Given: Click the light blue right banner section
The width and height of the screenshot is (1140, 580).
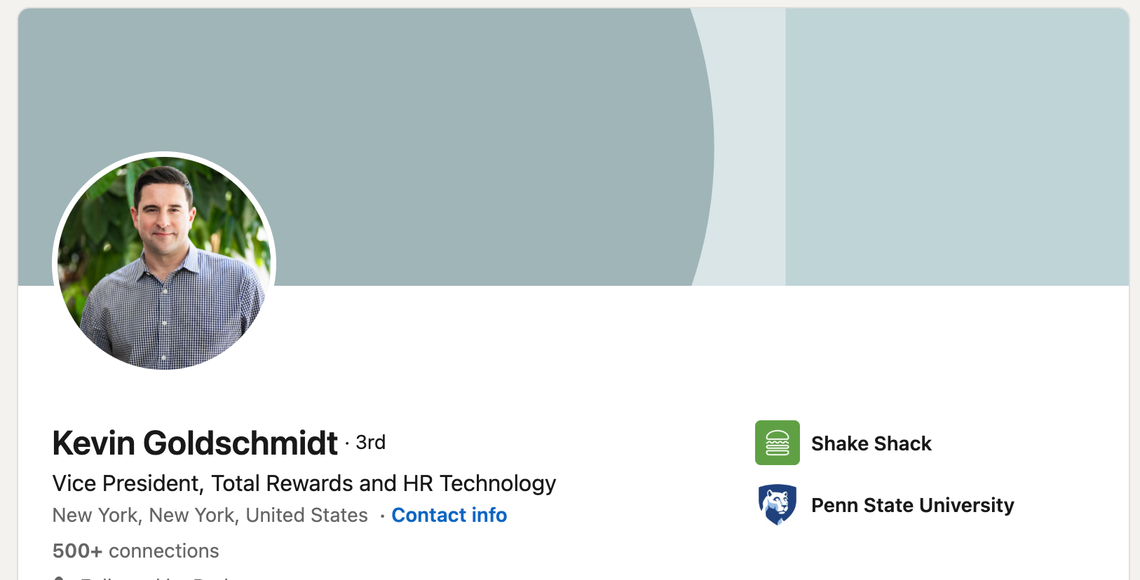Looking at the screenshot, I should (x=955, y=150).
